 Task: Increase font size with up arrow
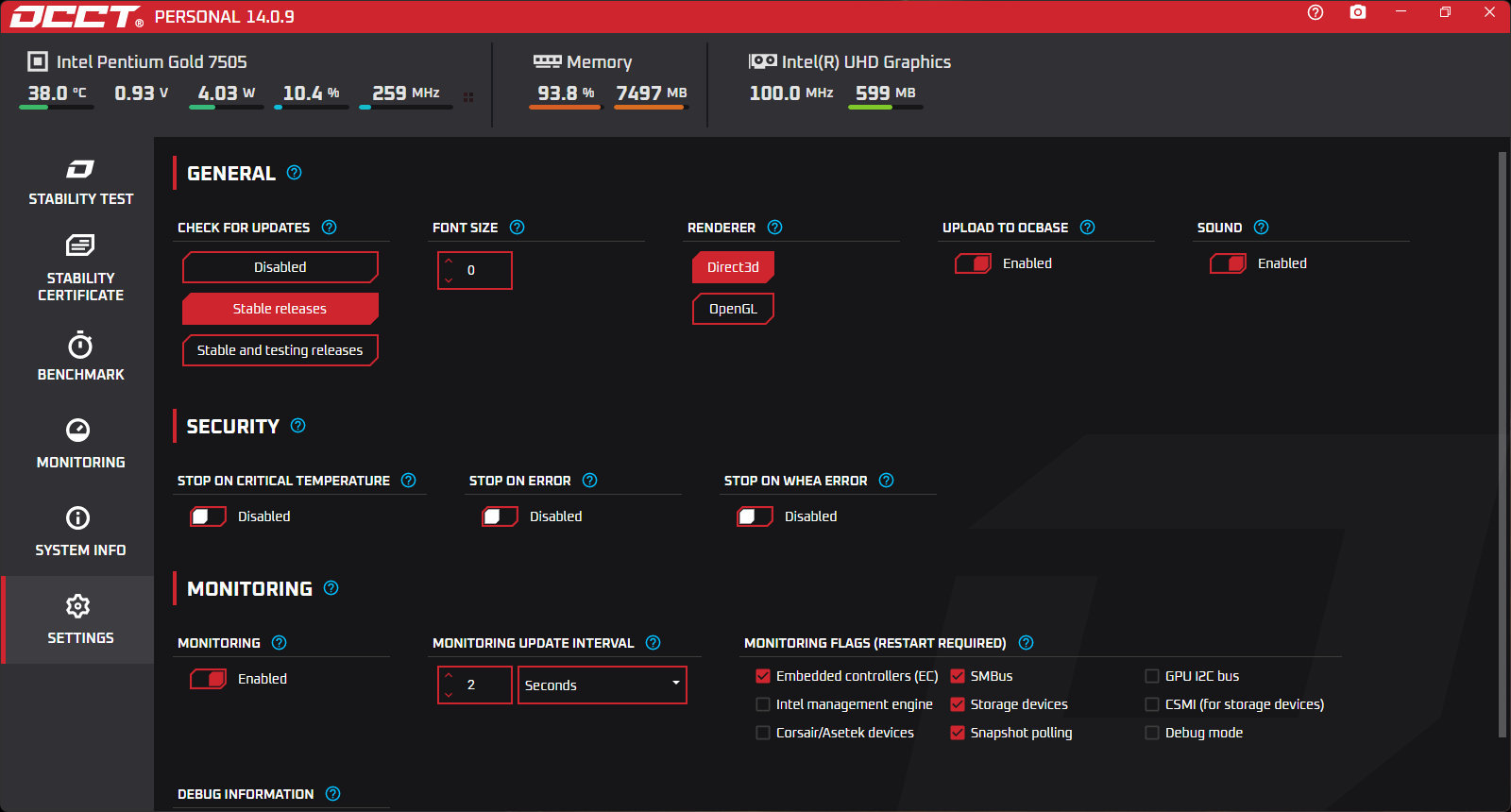(449, 261)
